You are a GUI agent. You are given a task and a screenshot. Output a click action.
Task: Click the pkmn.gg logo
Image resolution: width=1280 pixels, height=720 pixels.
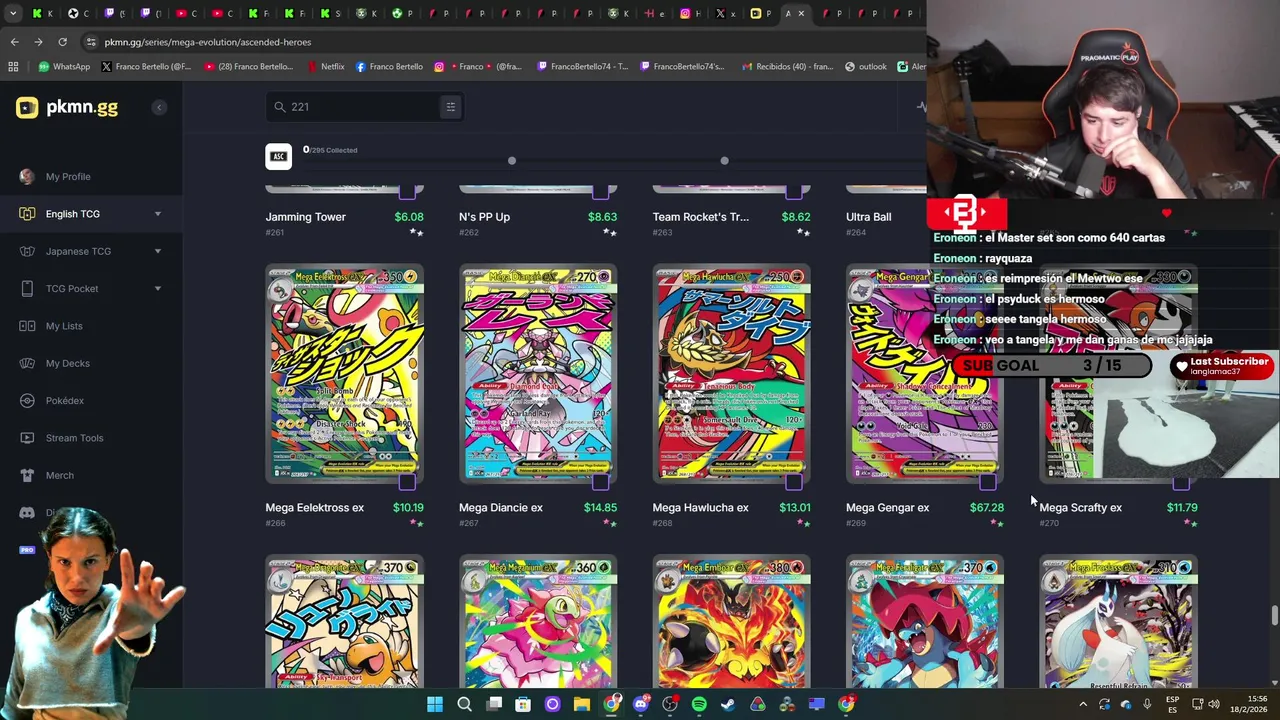67,107
